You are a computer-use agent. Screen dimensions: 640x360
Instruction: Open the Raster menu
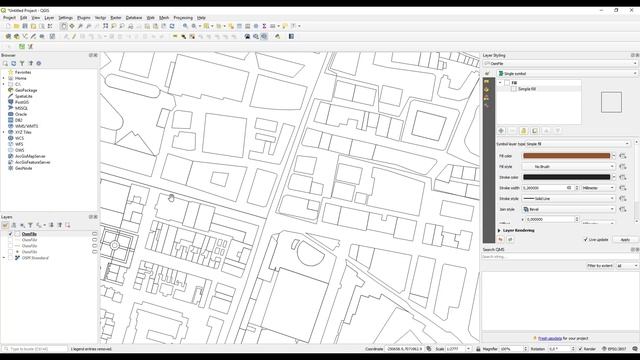click(116, 18)
